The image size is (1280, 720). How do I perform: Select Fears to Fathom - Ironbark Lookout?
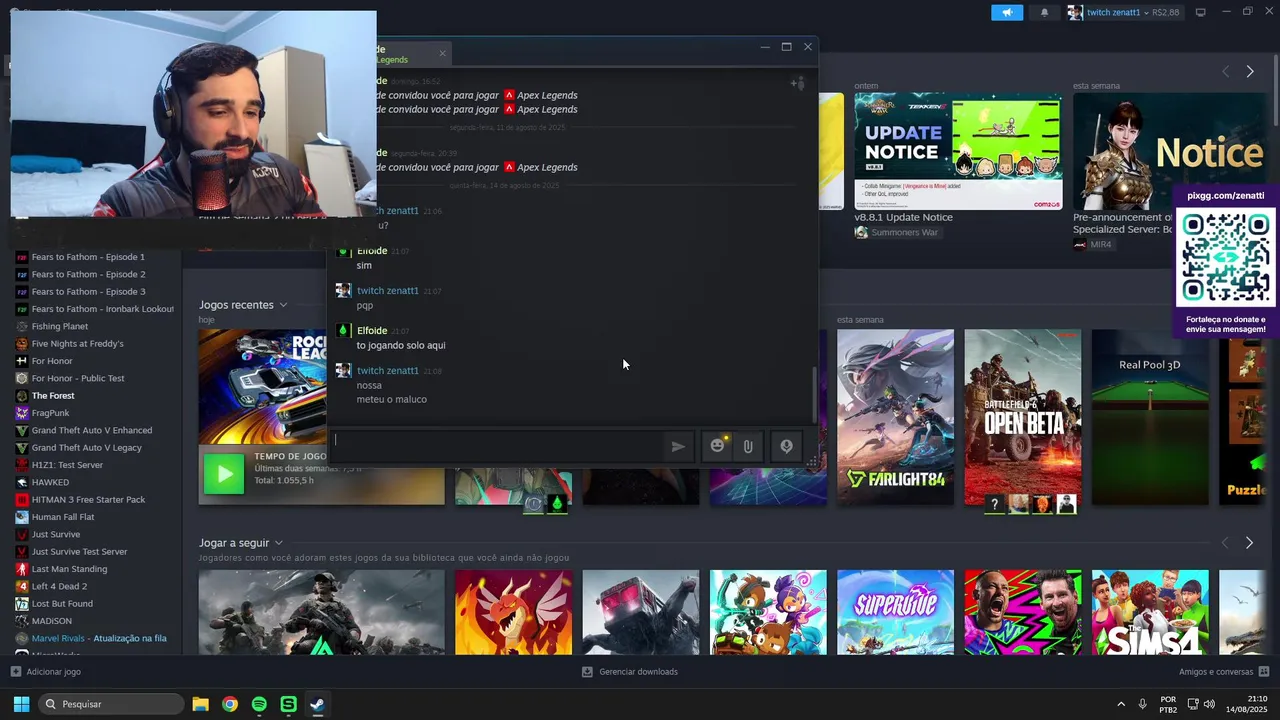(x=102, y=310)
